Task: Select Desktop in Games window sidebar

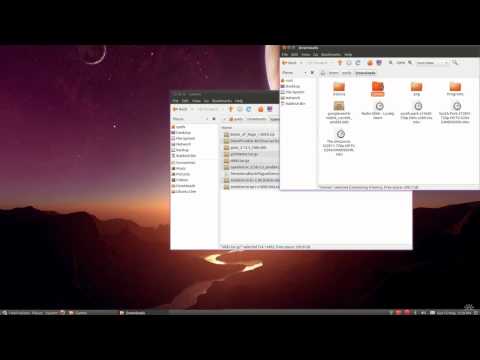Action: [x=181, y=133]
